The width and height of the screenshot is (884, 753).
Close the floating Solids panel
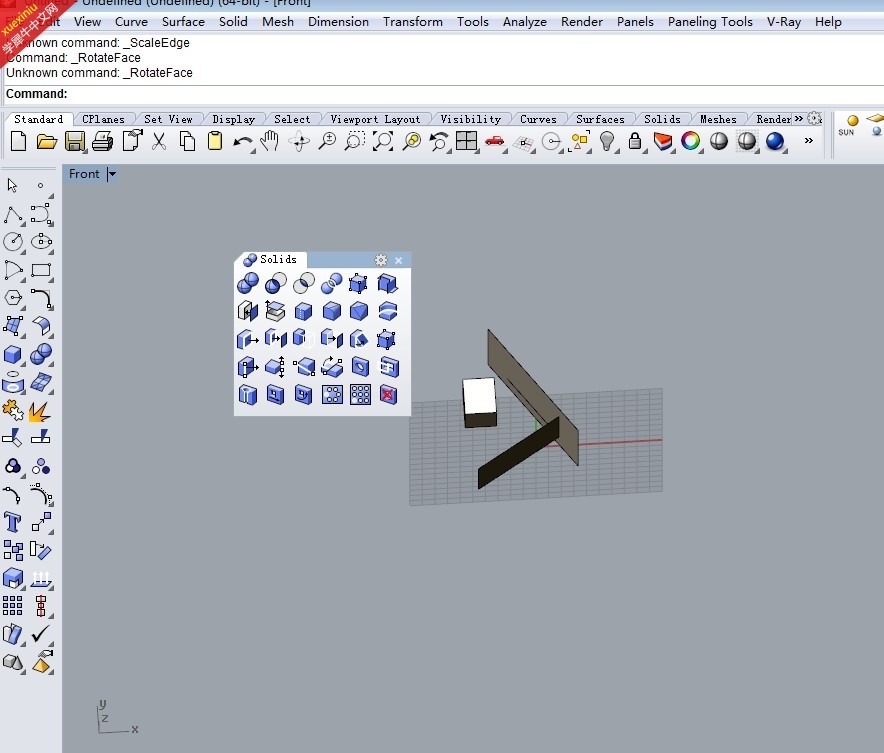pyautogui.click(x=399, y=260)
